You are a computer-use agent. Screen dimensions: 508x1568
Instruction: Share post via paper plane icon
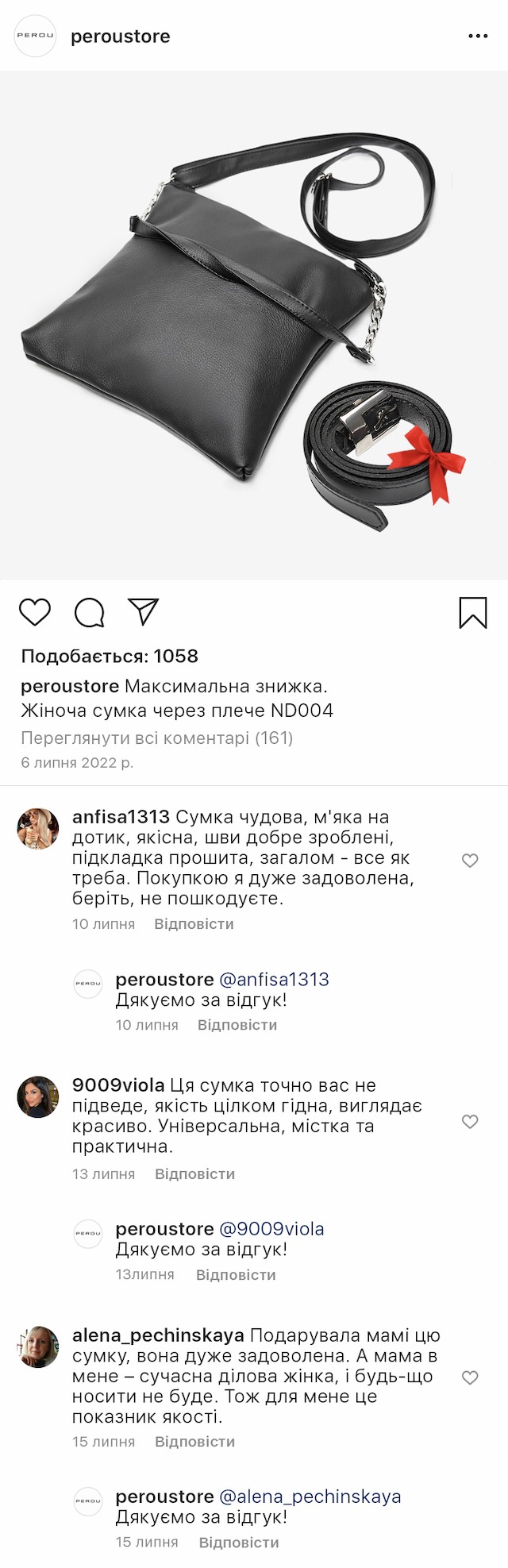(144, 611)
